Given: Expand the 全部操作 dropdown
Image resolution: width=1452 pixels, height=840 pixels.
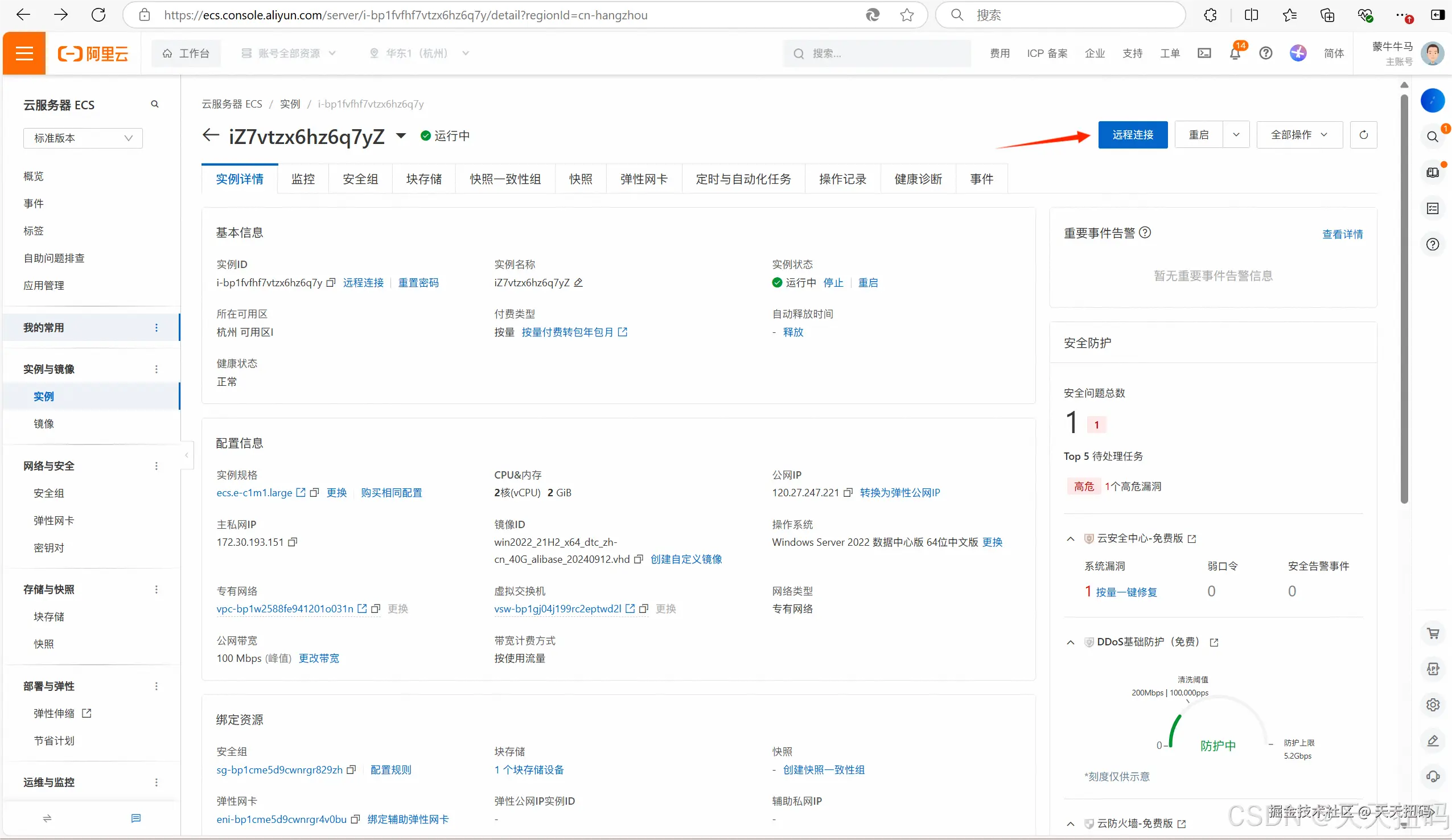Looking at the screenshot, I should (1299, 135).
